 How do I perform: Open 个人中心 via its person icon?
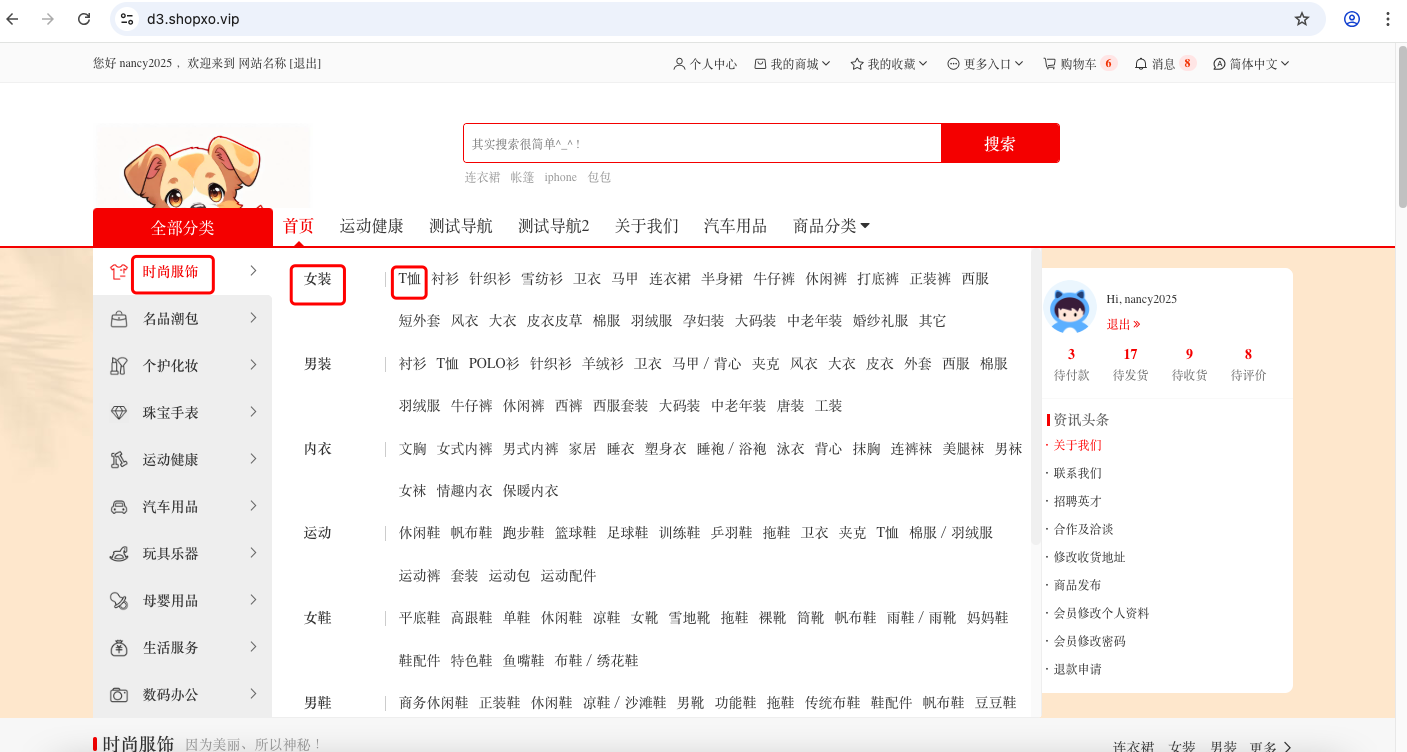[680, 64]
